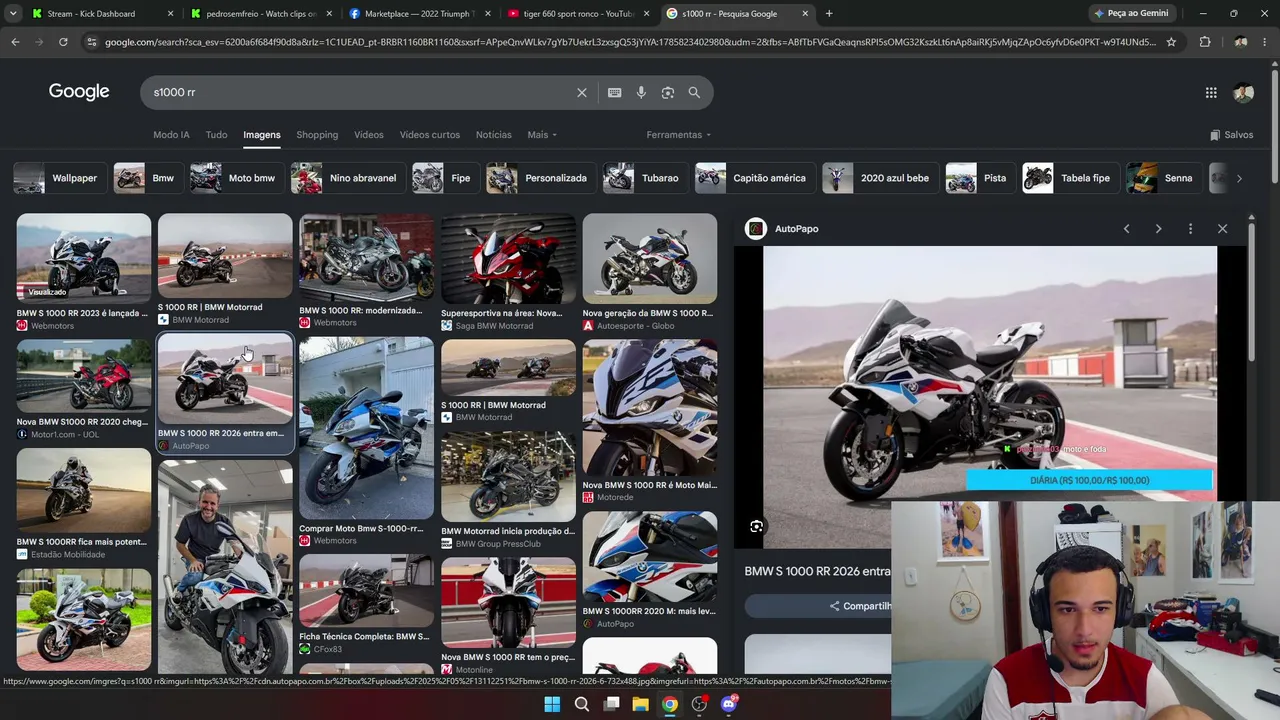Switch to the Vídeos curtos tab
This screenshot has width=1280, height=720.
click(430, 135)
